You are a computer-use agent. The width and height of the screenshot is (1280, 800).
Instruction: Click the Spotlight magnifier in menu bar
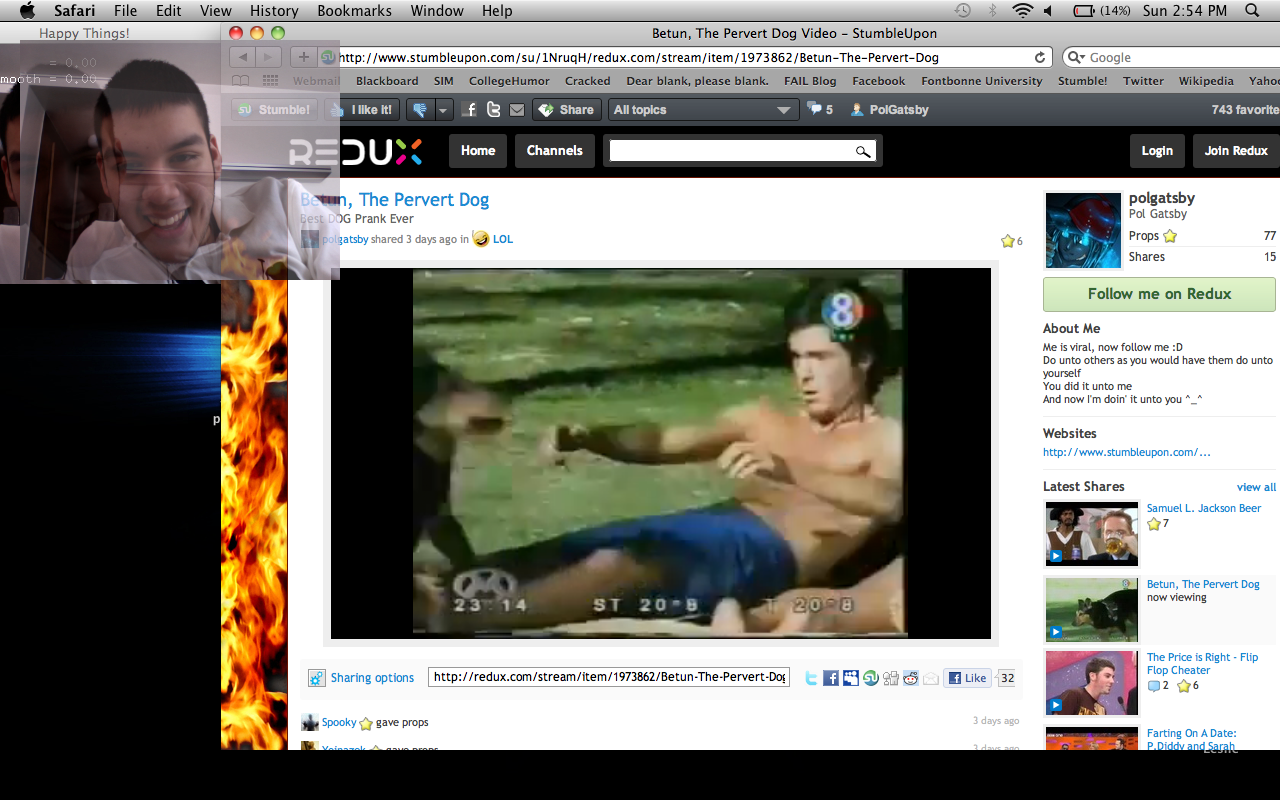[1252, 11]
